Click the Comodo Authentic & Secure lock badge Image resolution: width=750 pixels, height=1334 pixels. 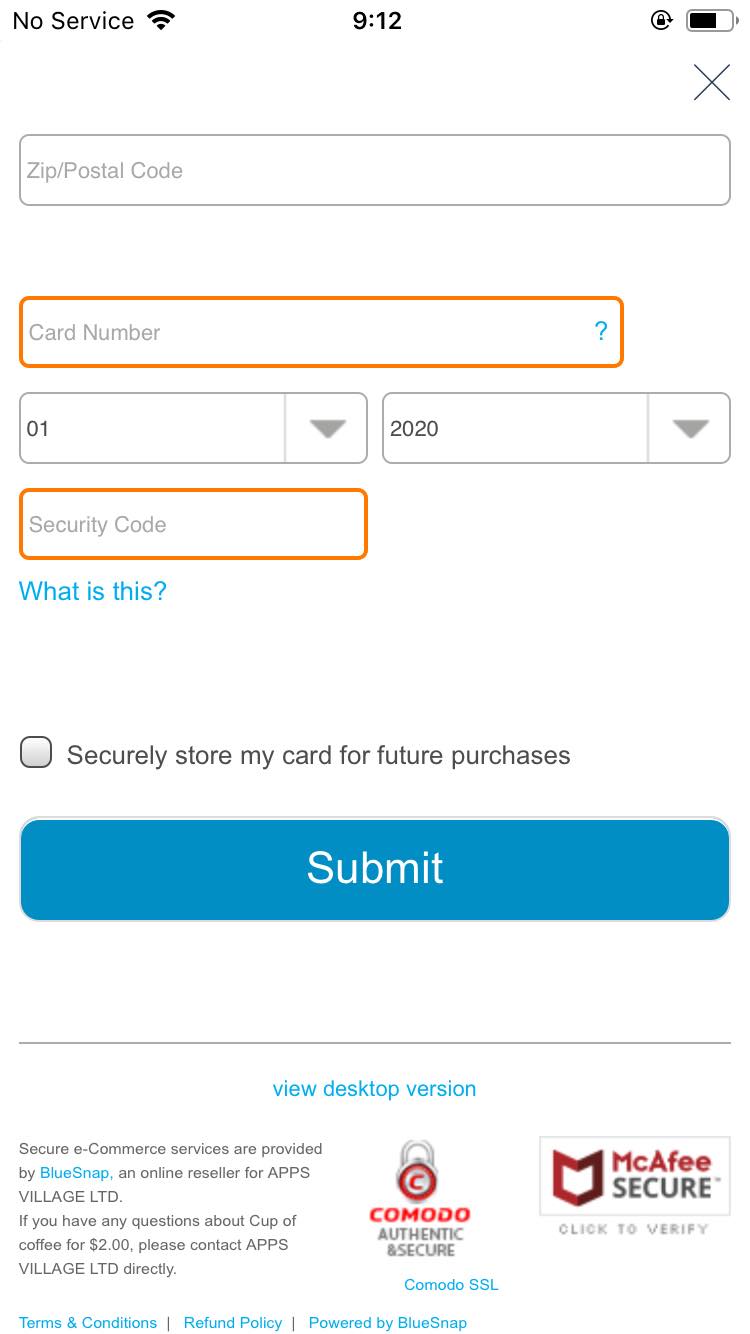tap(420, 1199)
